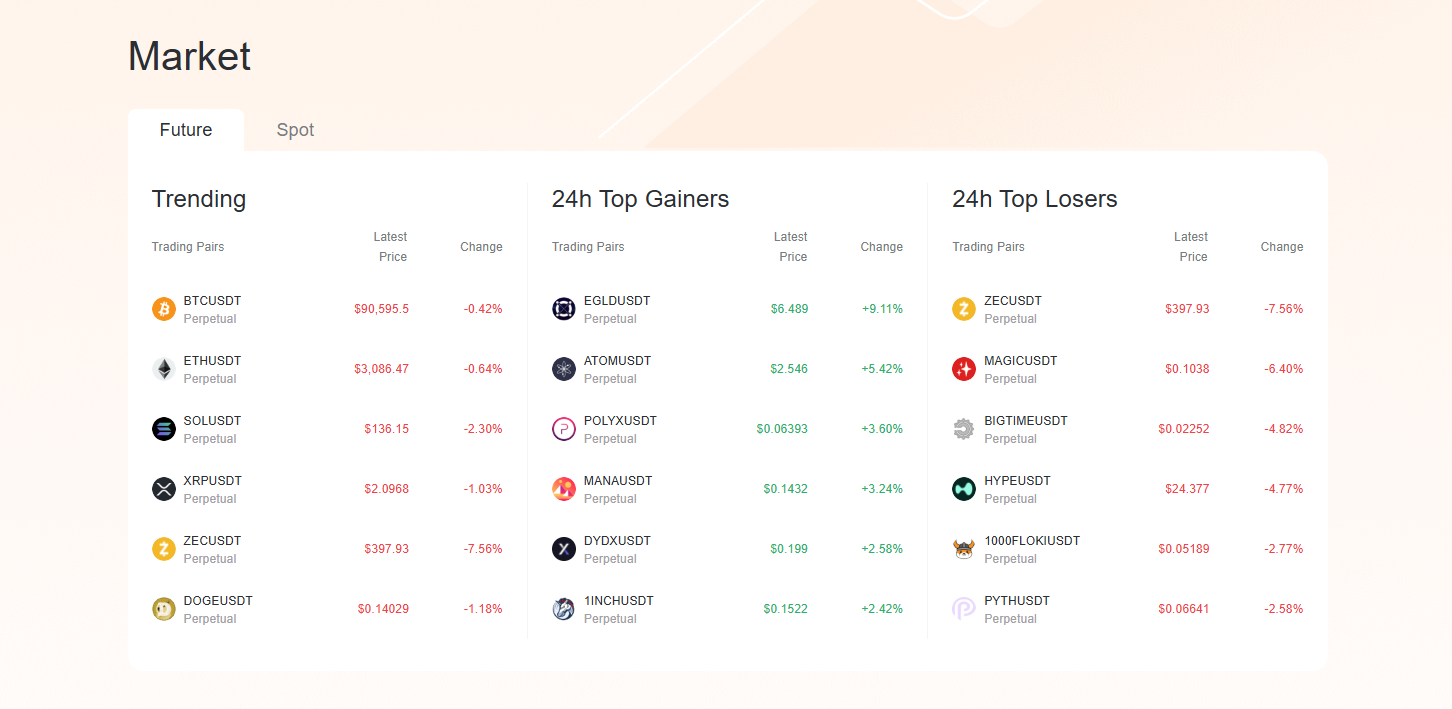Select the Future tab

[x=186, y=129]
